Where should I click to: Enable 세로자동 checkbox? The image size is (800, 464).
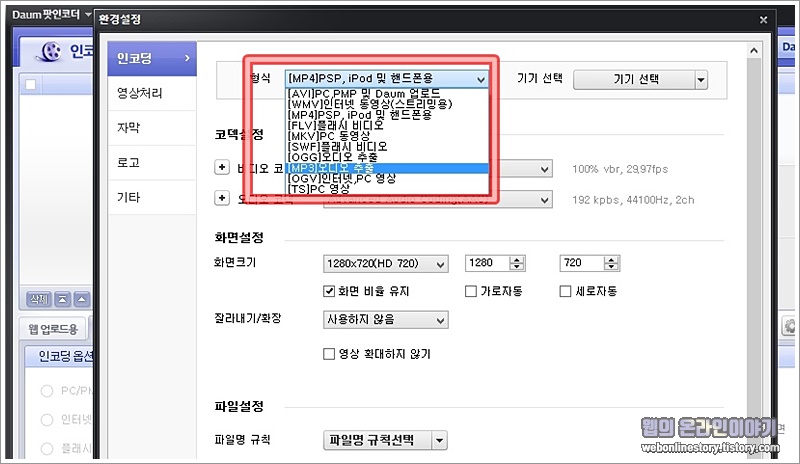click(x=565, y=291)
